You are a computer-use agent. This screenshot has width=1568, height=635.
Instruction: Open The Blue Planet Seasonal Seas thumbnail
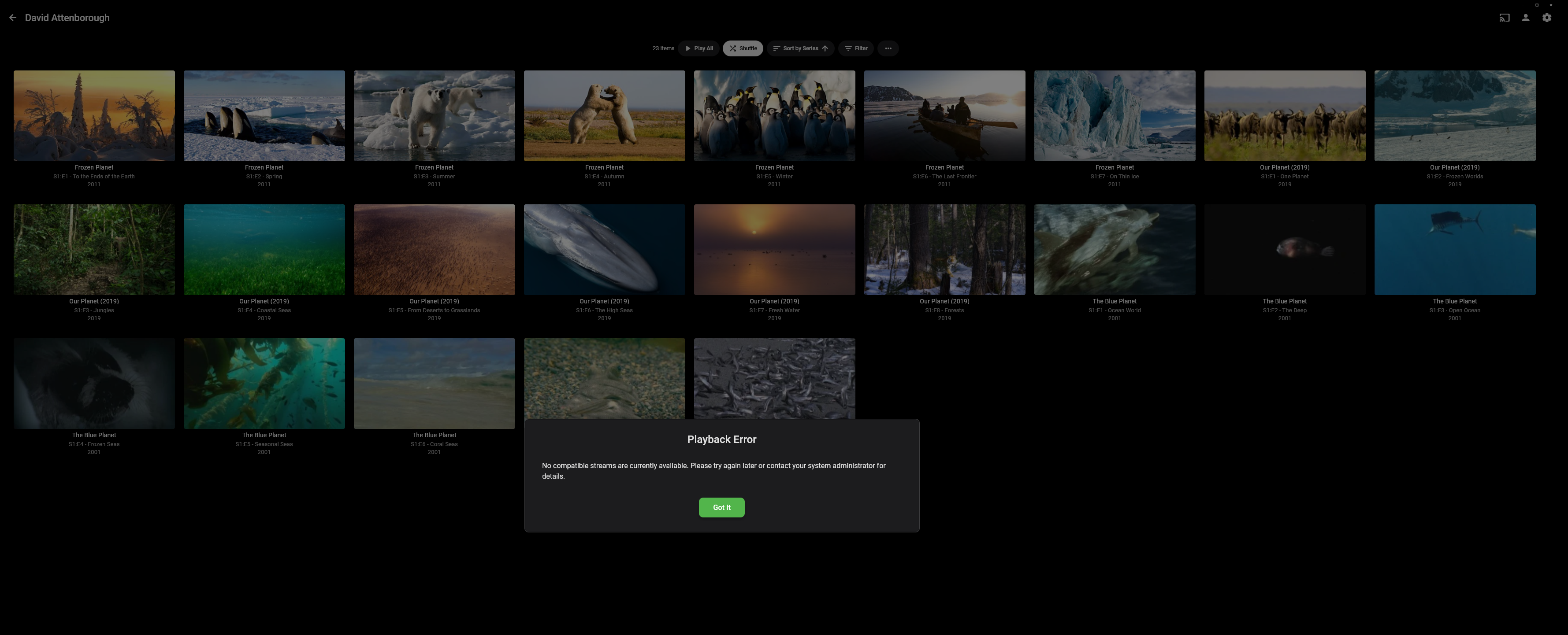264,383
